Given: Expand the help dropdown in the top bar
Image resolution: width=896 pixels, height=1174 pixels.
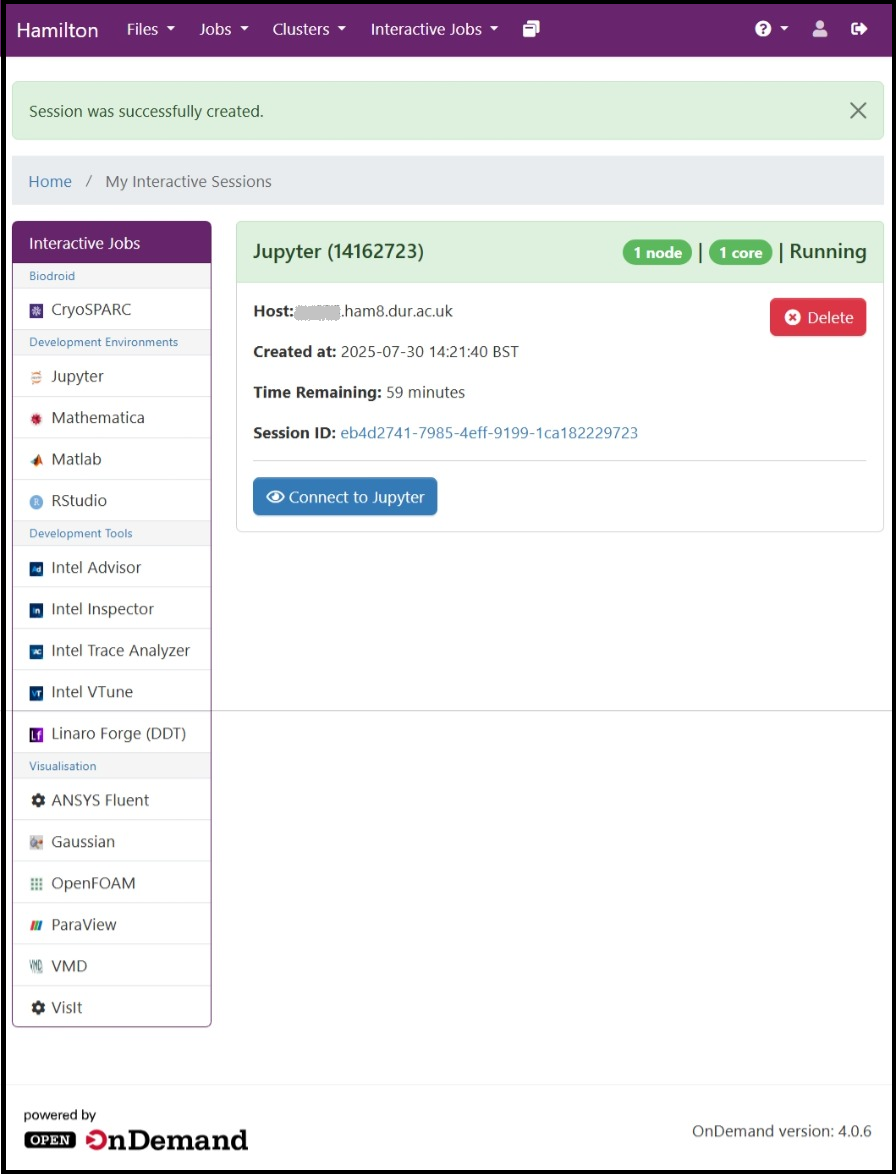Looking at the screenshot, I should click(768, 29).
